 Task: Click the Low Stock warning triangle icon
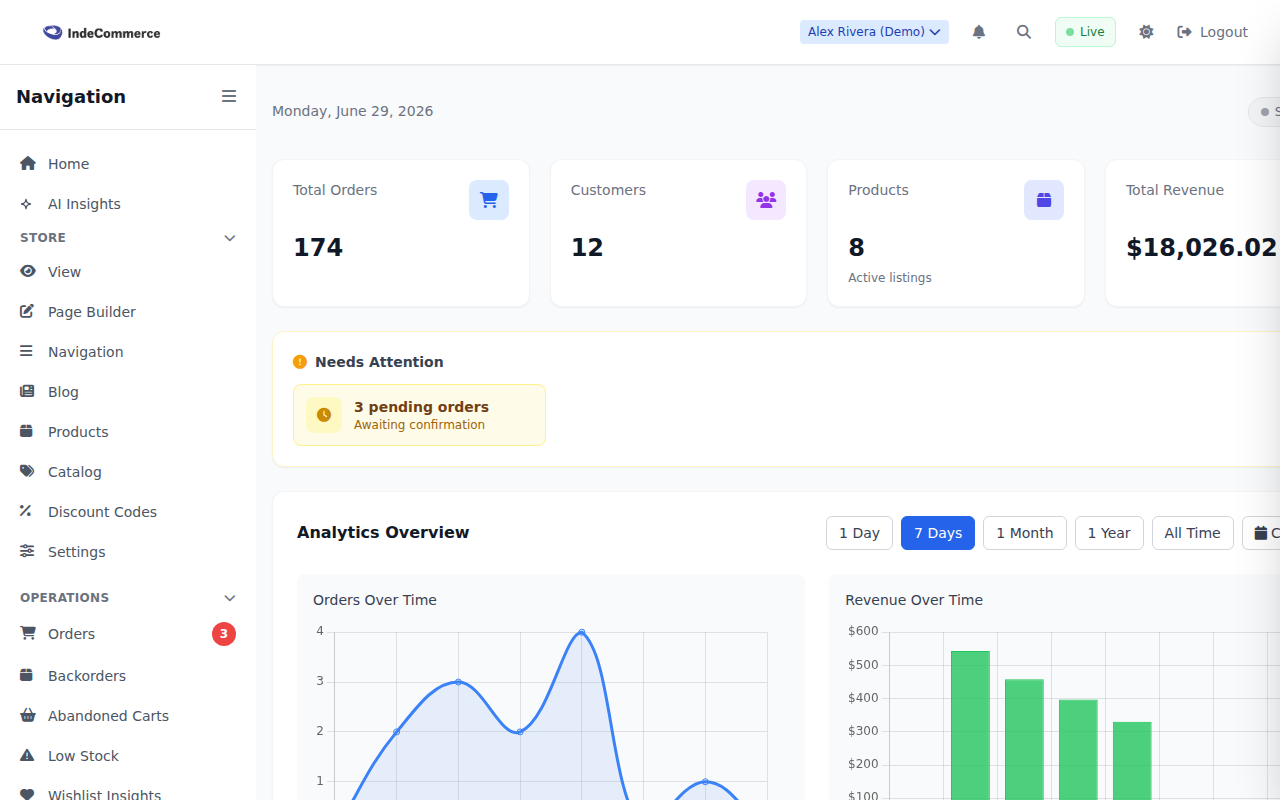(27, 755)
